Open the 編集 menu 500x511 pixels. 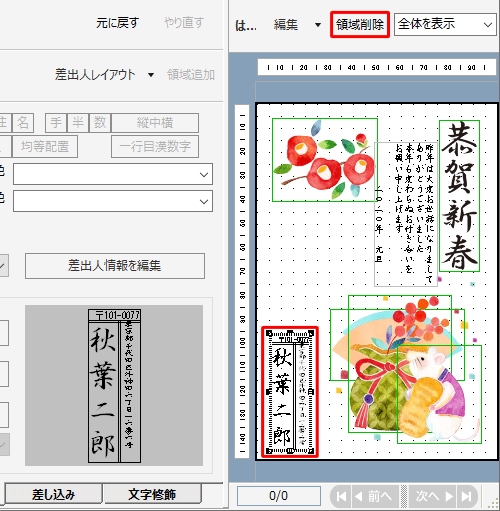click(x=286, y=25)
